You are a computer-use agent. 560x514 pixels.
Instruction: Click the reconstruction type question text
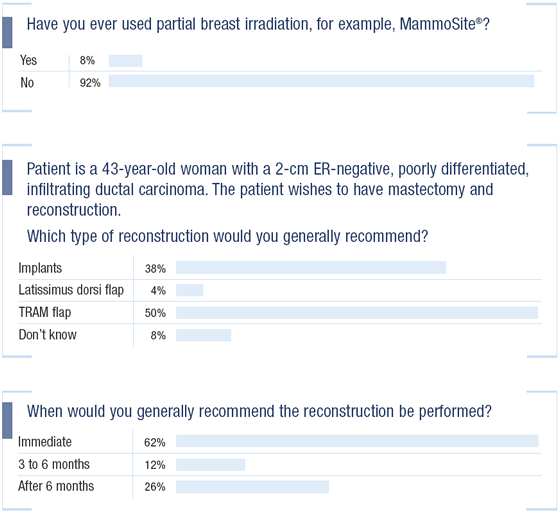point(228,236)
